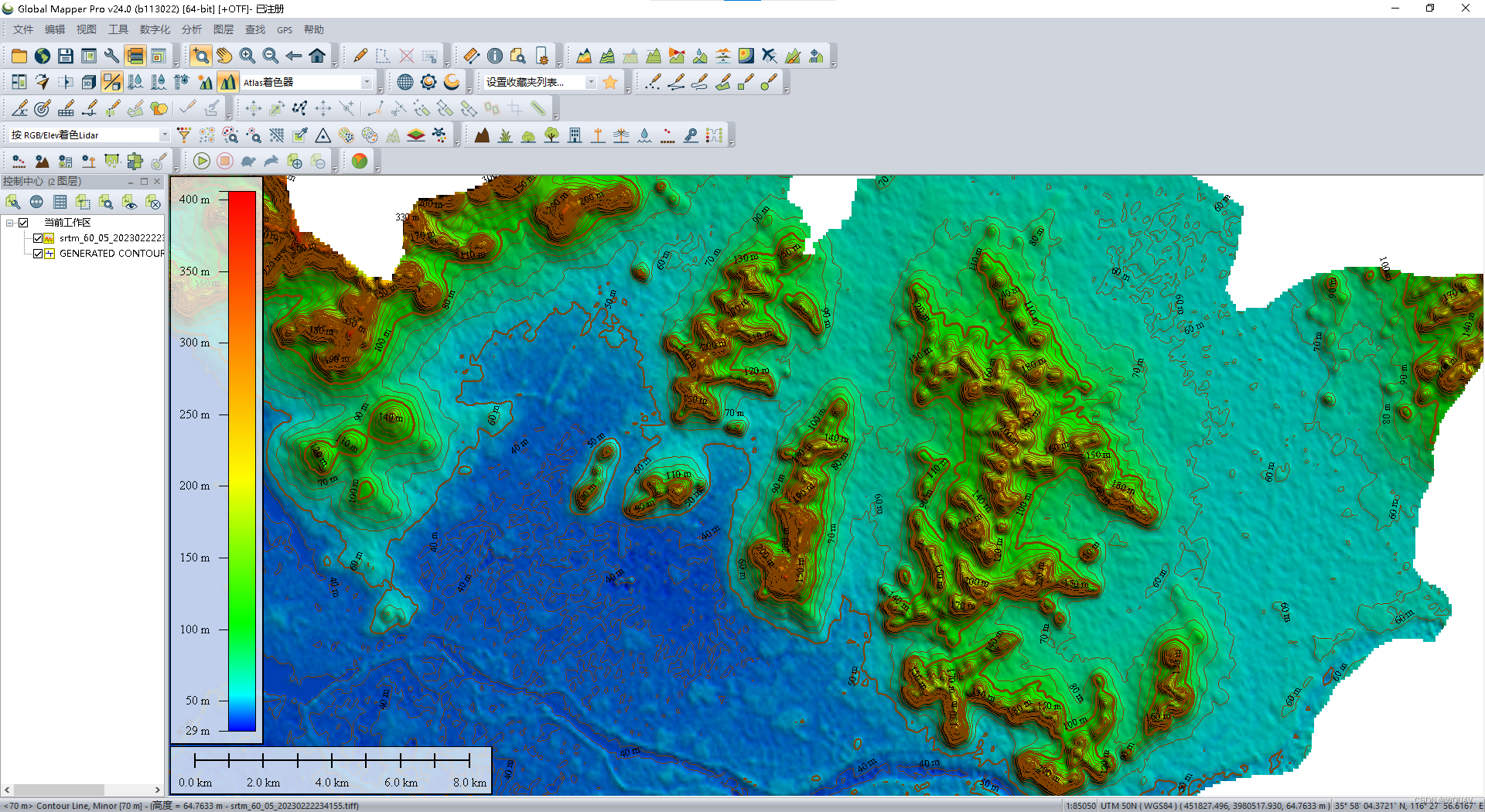Open the 图层 menu

(224, 29)
